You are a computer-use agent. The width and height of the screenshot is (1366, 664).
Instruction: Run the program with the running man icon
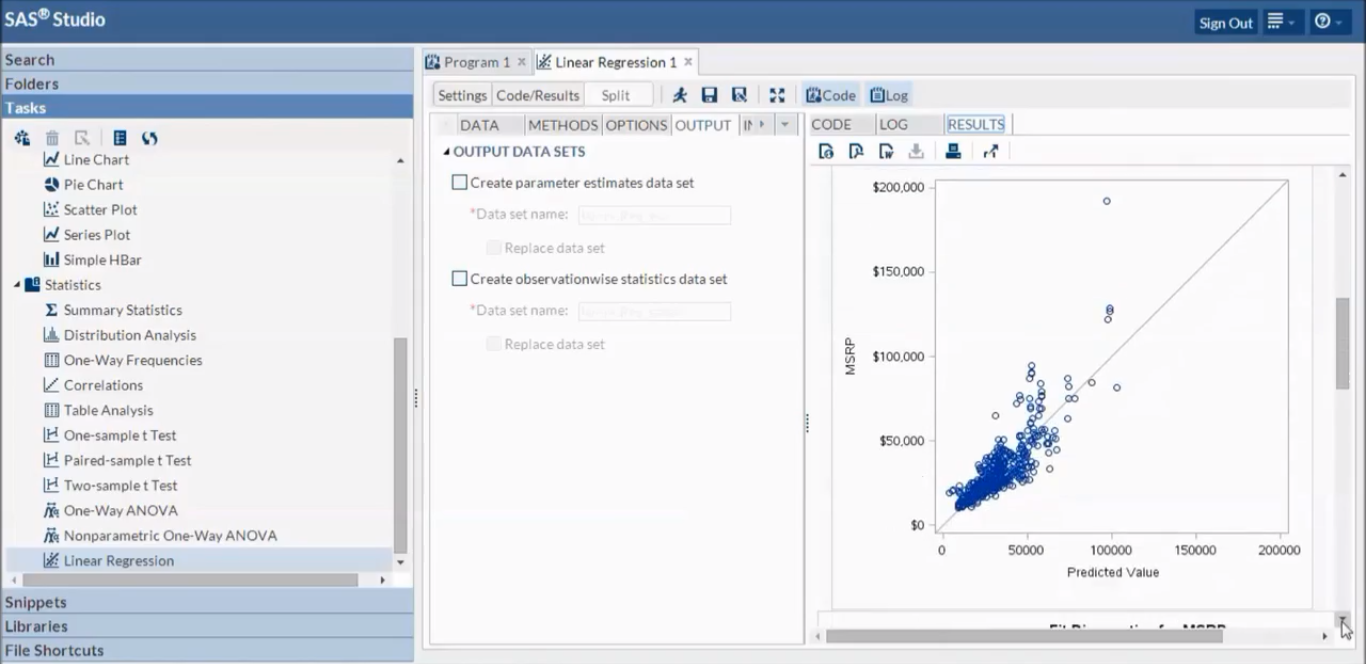coord(679,95)
